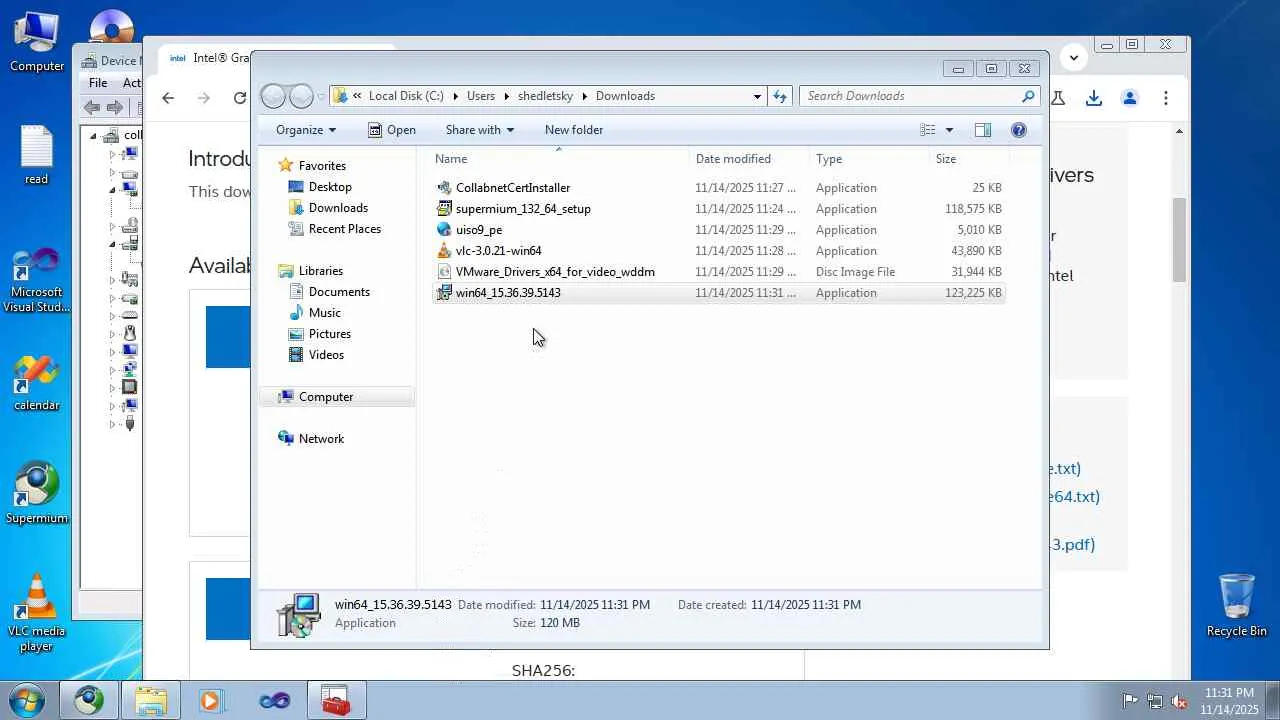Sort by Type column header
This screenshot has height=720, width=1280.
[869, 159]
